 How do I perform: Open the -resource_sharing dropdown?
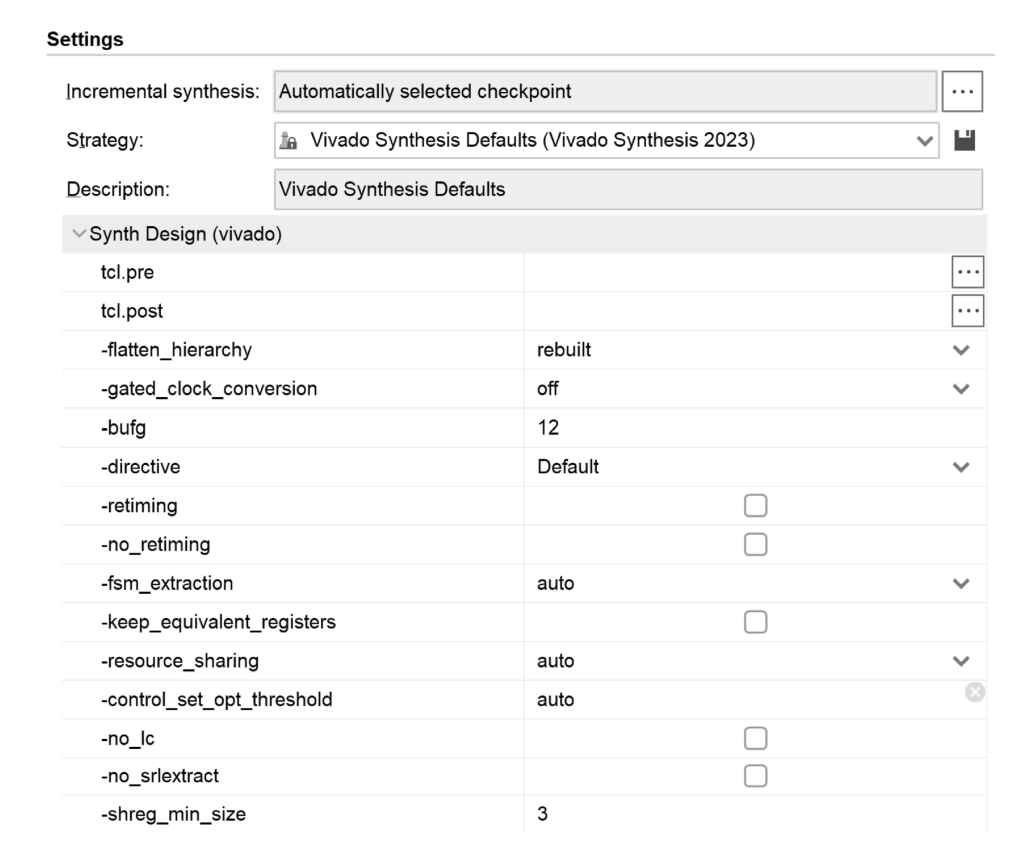(x=961, y=661)
